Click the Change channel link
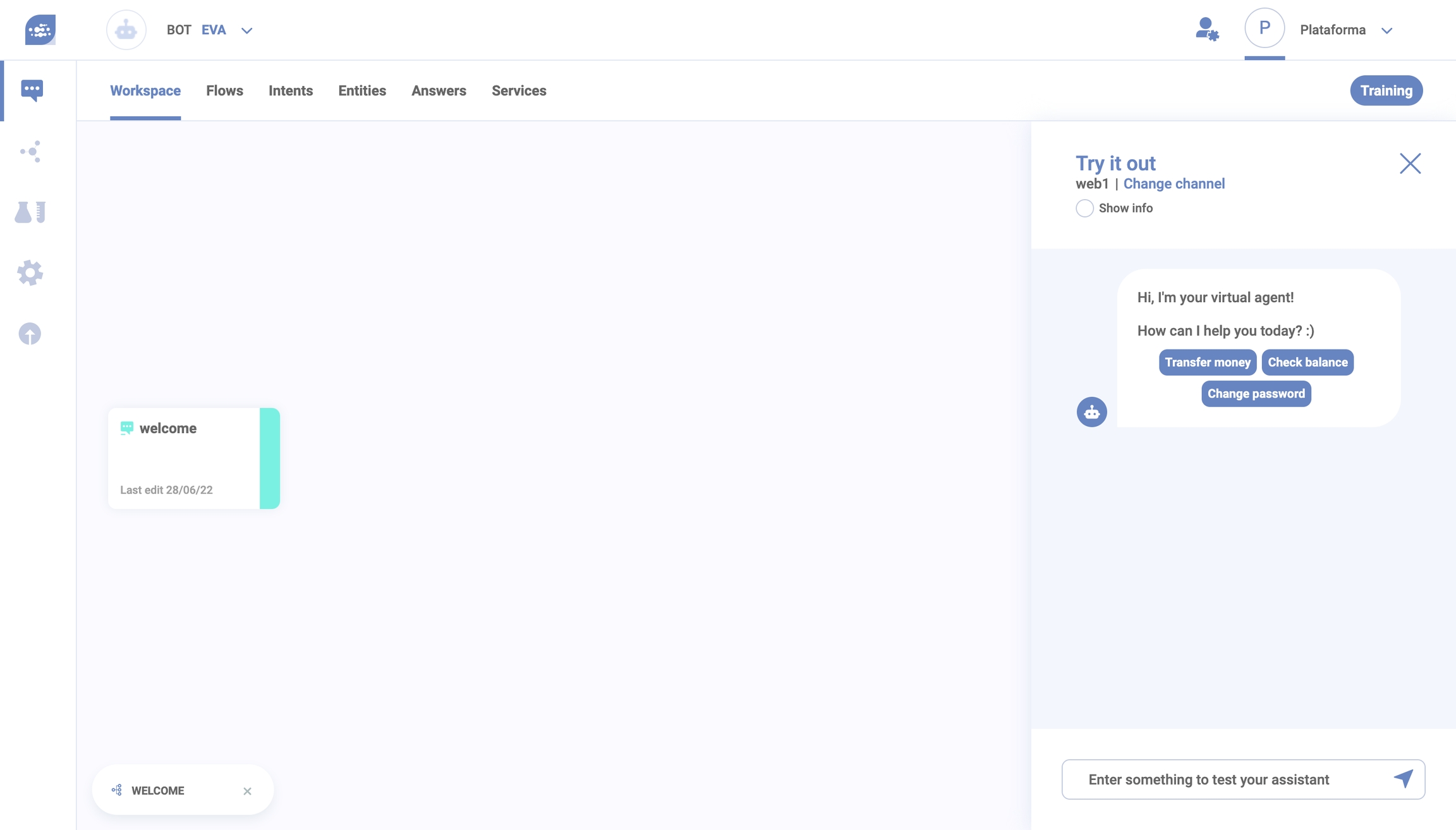The width and height of the screenshot is (1456, 830). (1174, 184)
